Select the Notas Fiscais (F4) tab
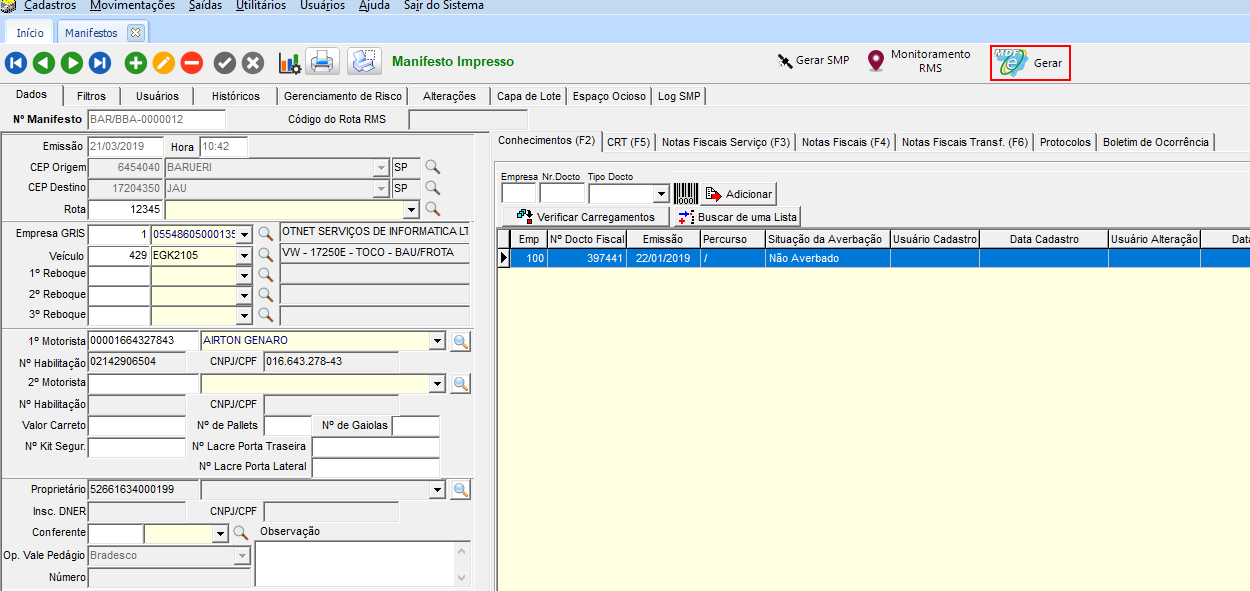1250x591 pixels. (x=846, y=142)
